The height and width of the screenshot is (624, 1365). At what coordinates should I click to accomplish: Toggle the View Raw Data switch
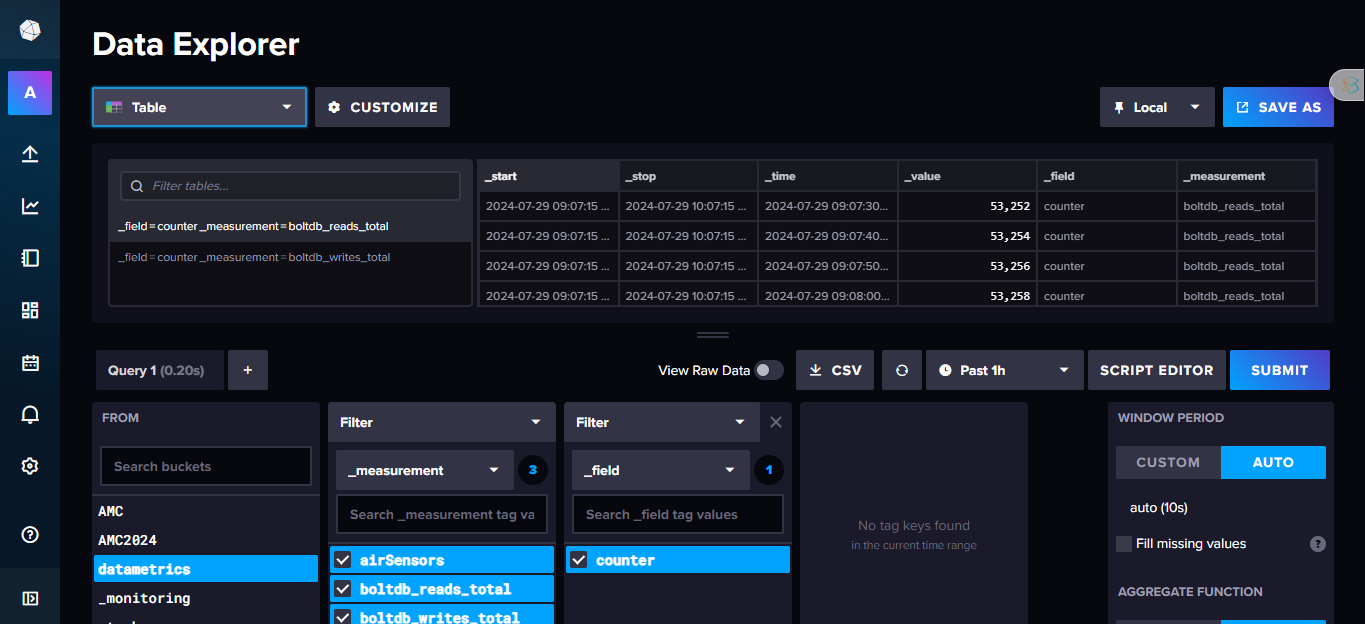pos(768,370)
